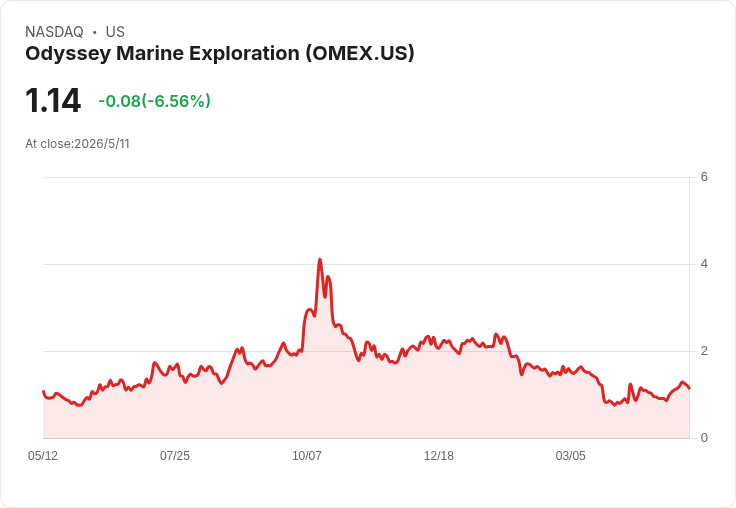
Task: Click the At close:2026/5/11 date text
Action: coord(77,144)
